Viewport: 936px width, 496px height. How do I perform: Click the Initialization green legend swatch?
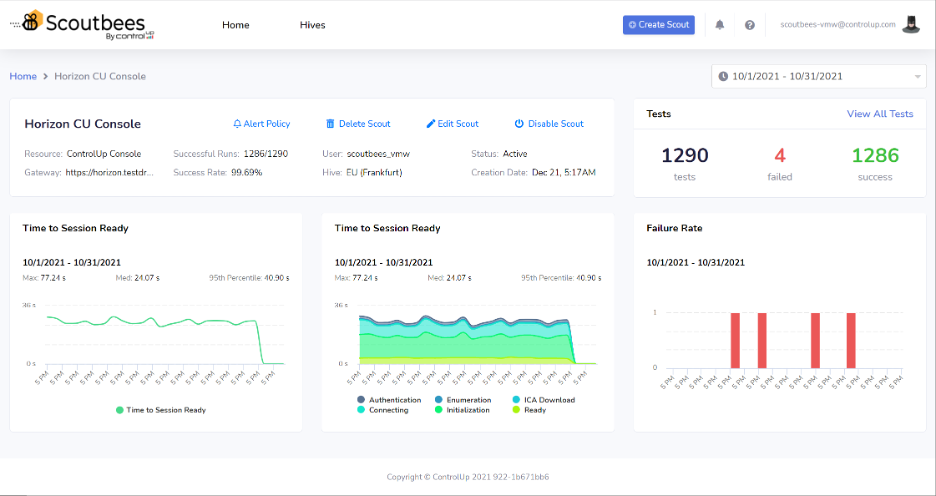(438, 410)
